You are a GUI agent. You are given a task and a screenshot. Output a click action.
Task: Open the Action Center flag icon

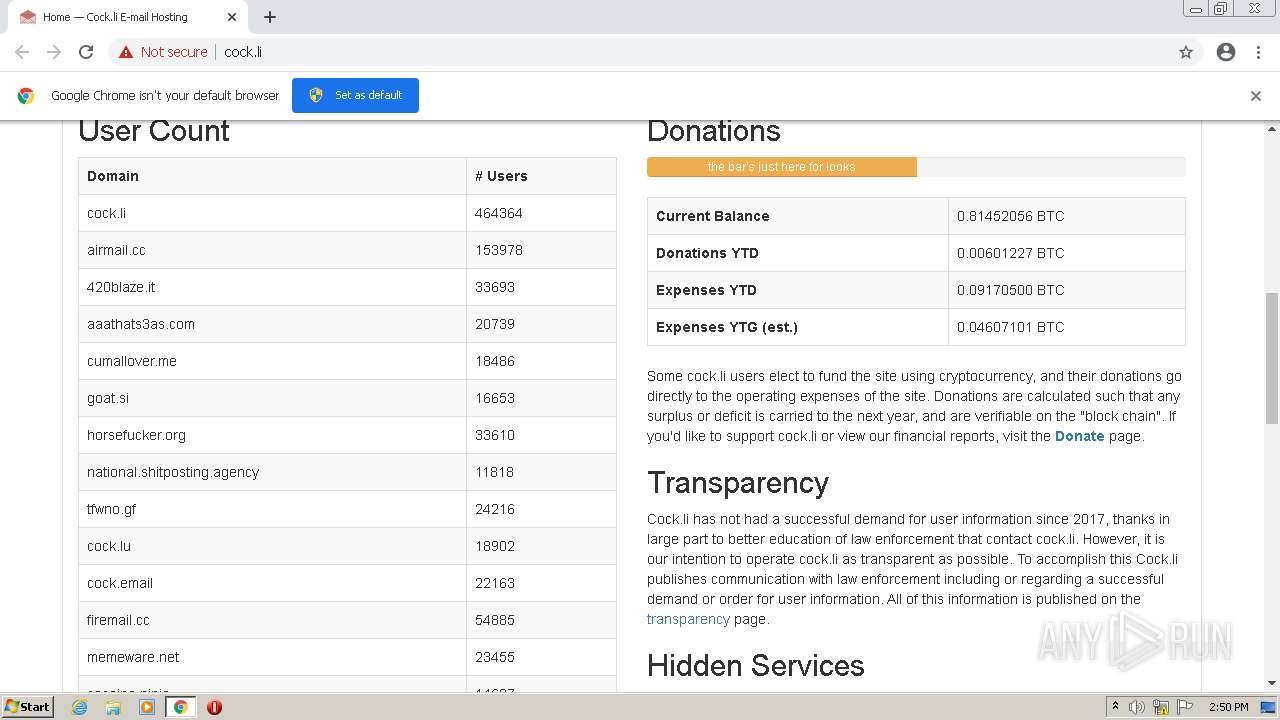point(1185,707)
